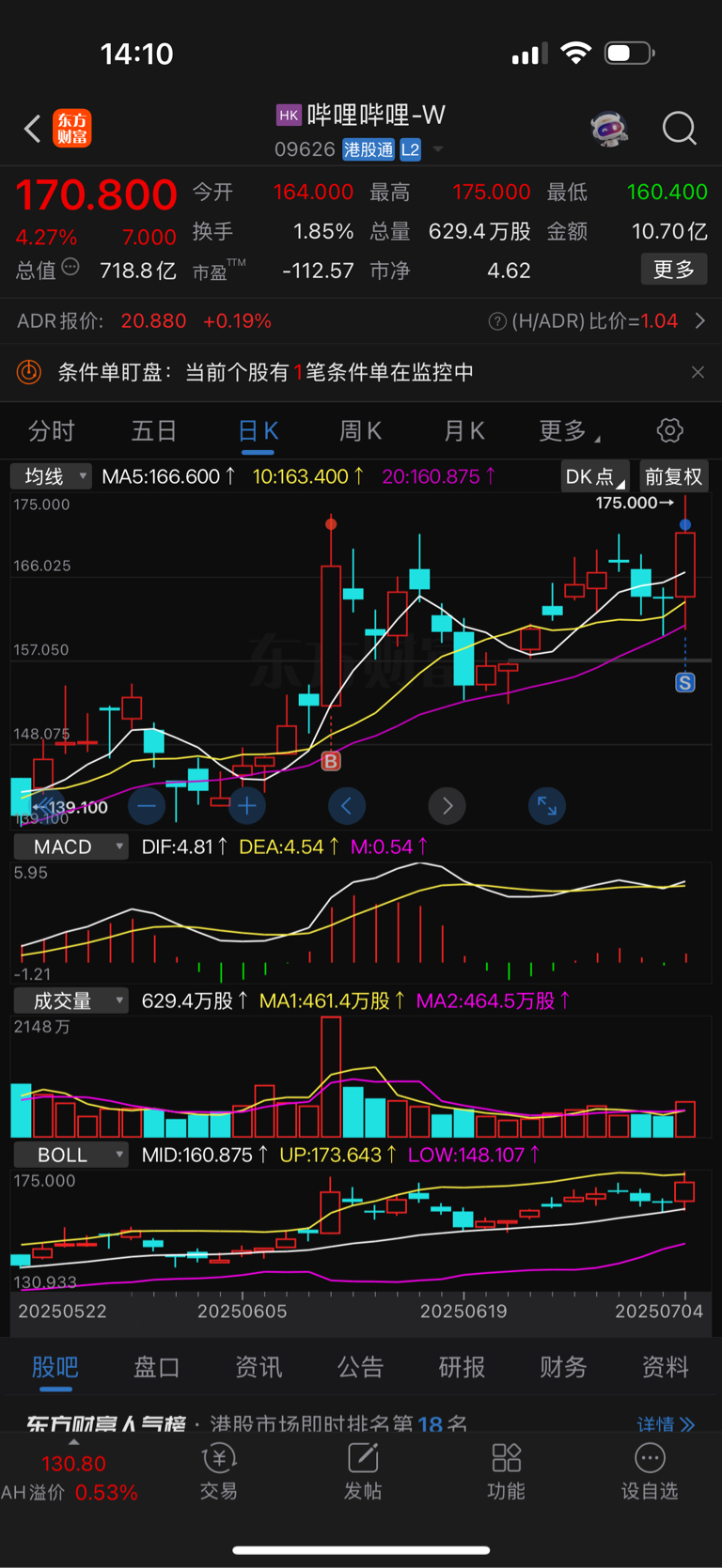Image resolution: width=722 pixels, height=1568 pixels.
Task: Tap the MA5:166.600 value
Action: tap(168, 476)
